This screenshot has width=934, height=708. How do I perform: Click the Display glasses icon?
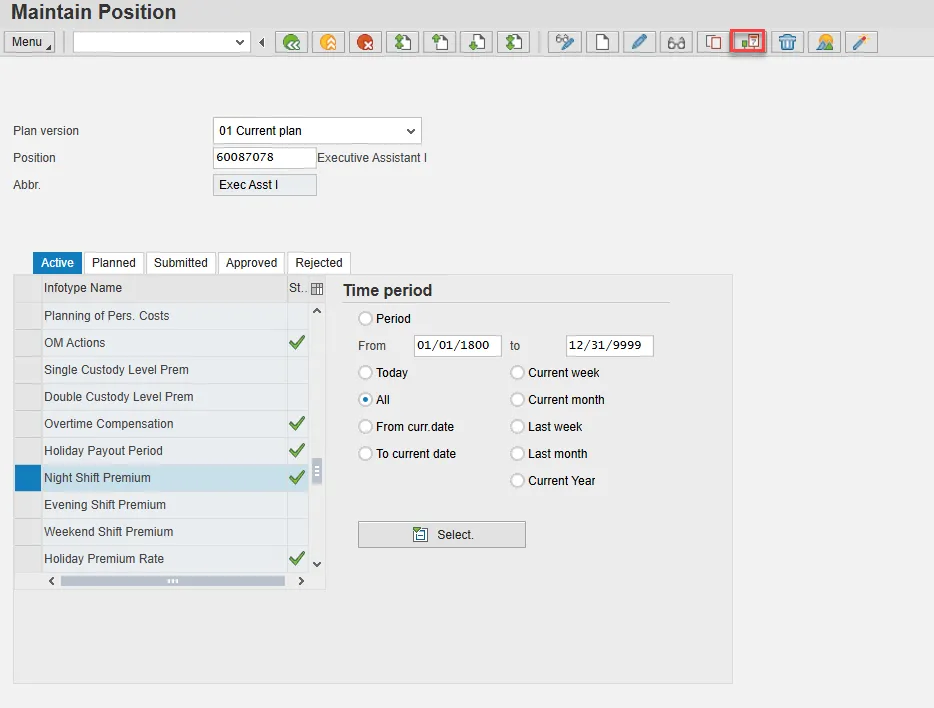tap(677, 42)
